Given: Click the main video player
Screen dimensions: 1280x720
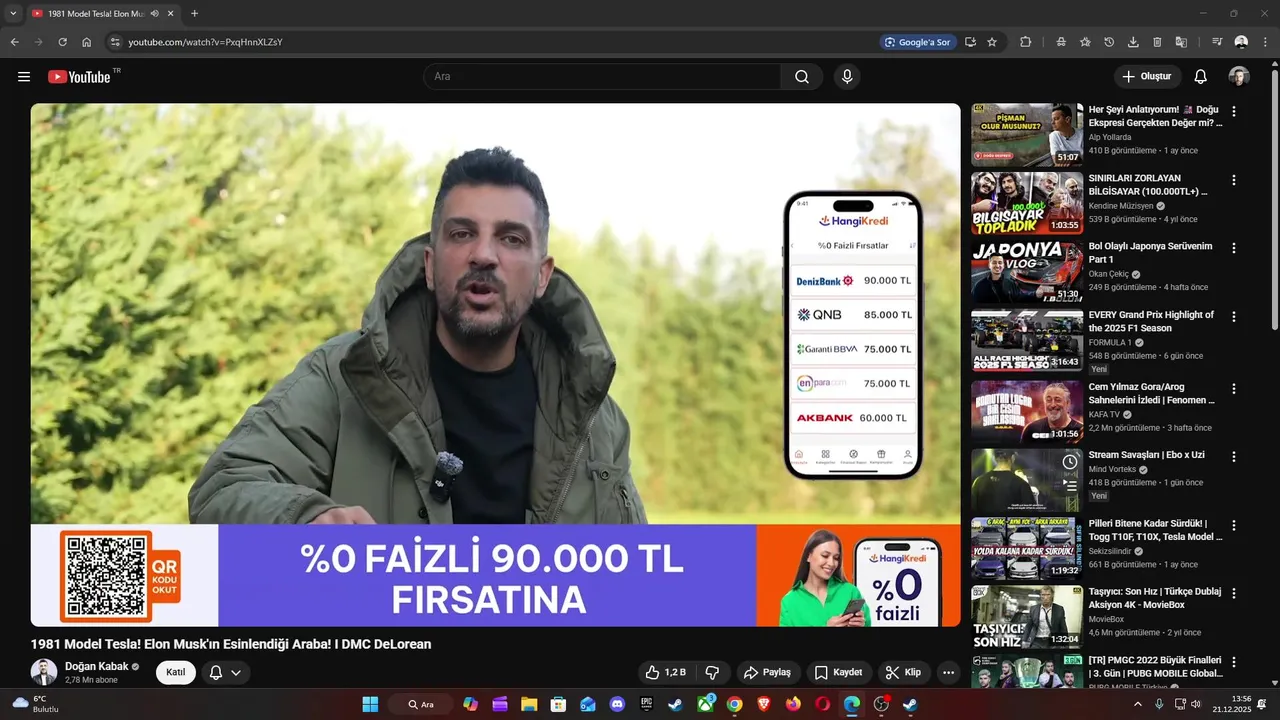Looking at the screenshot, I should [x=495, y=365].
